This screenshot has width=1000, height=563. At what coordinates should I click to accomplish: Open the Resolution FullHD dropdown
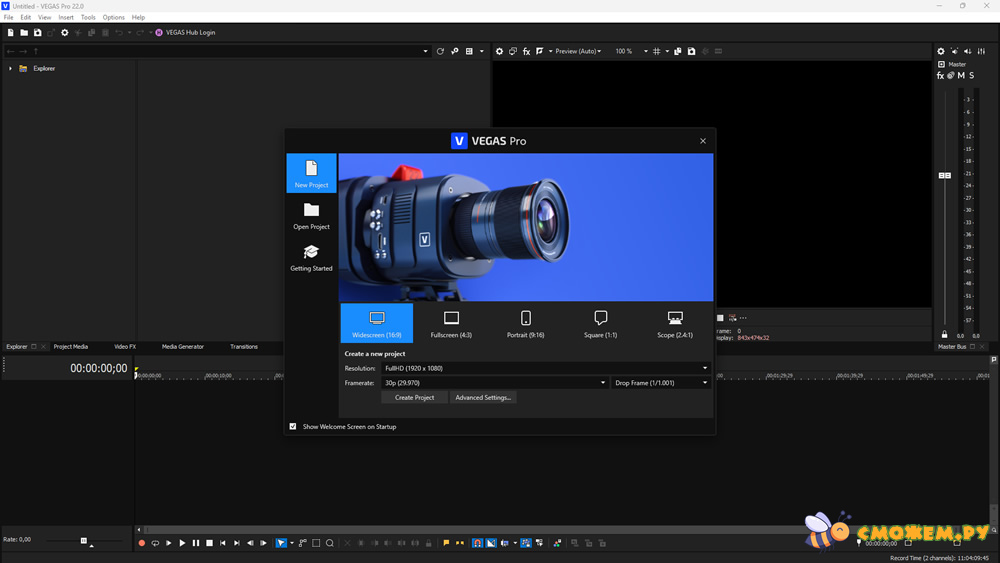[546, 368]
